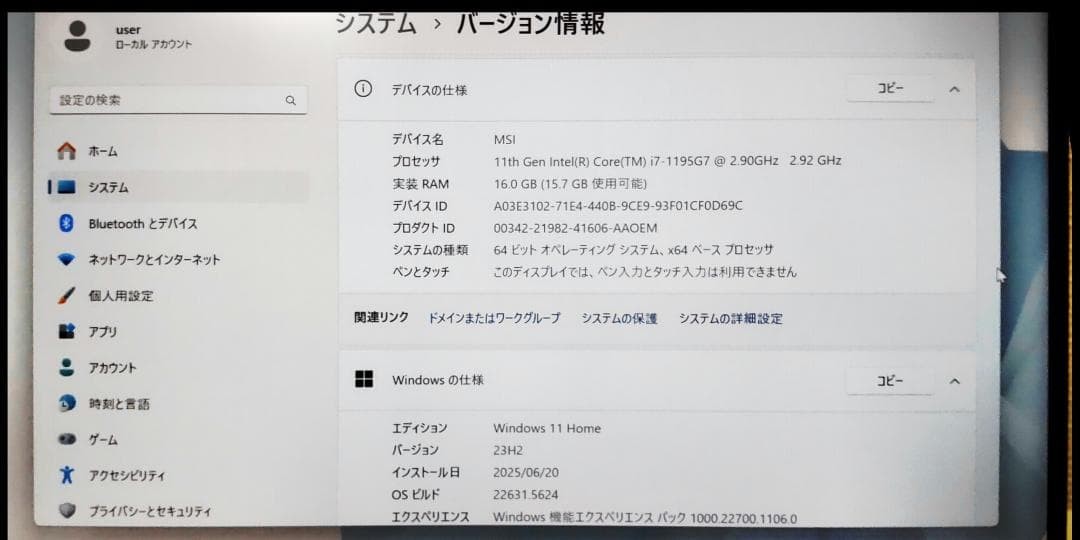Image resolution: width=1080 pixels, height=540 pixels.
Task: Click ペンとタッチ value text
Action: [645, 272]
